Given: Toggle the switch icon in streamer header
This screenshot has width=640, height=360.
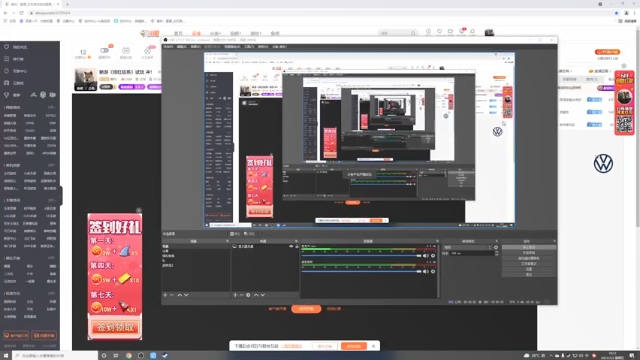Looking at the screenshot, I should [104, 51].
